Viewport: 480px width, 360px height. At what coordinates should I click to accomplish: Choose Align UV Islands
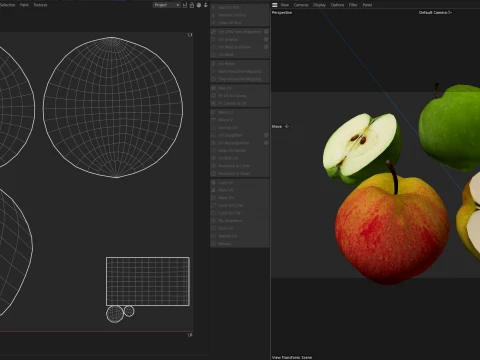pyautogui.click(x=239, y=150)
